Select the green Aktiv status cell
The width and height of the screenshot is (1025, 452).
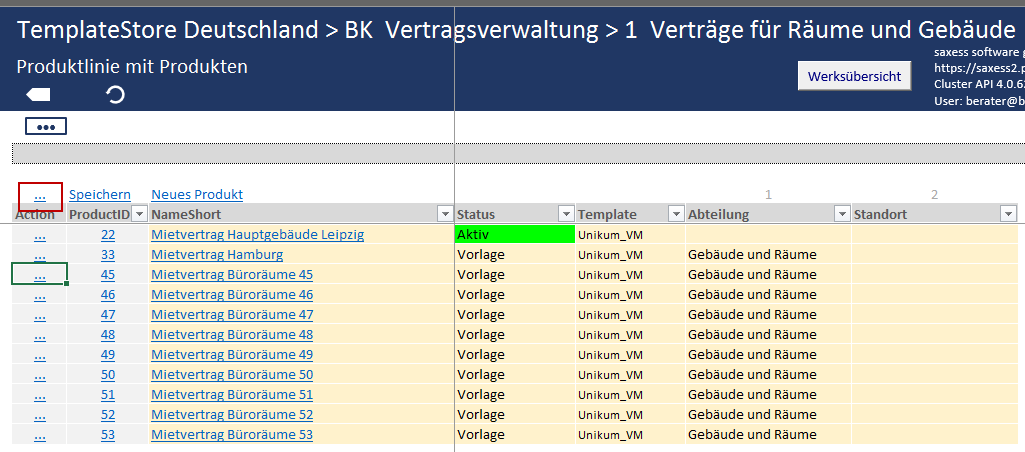(x=514, y=235)
